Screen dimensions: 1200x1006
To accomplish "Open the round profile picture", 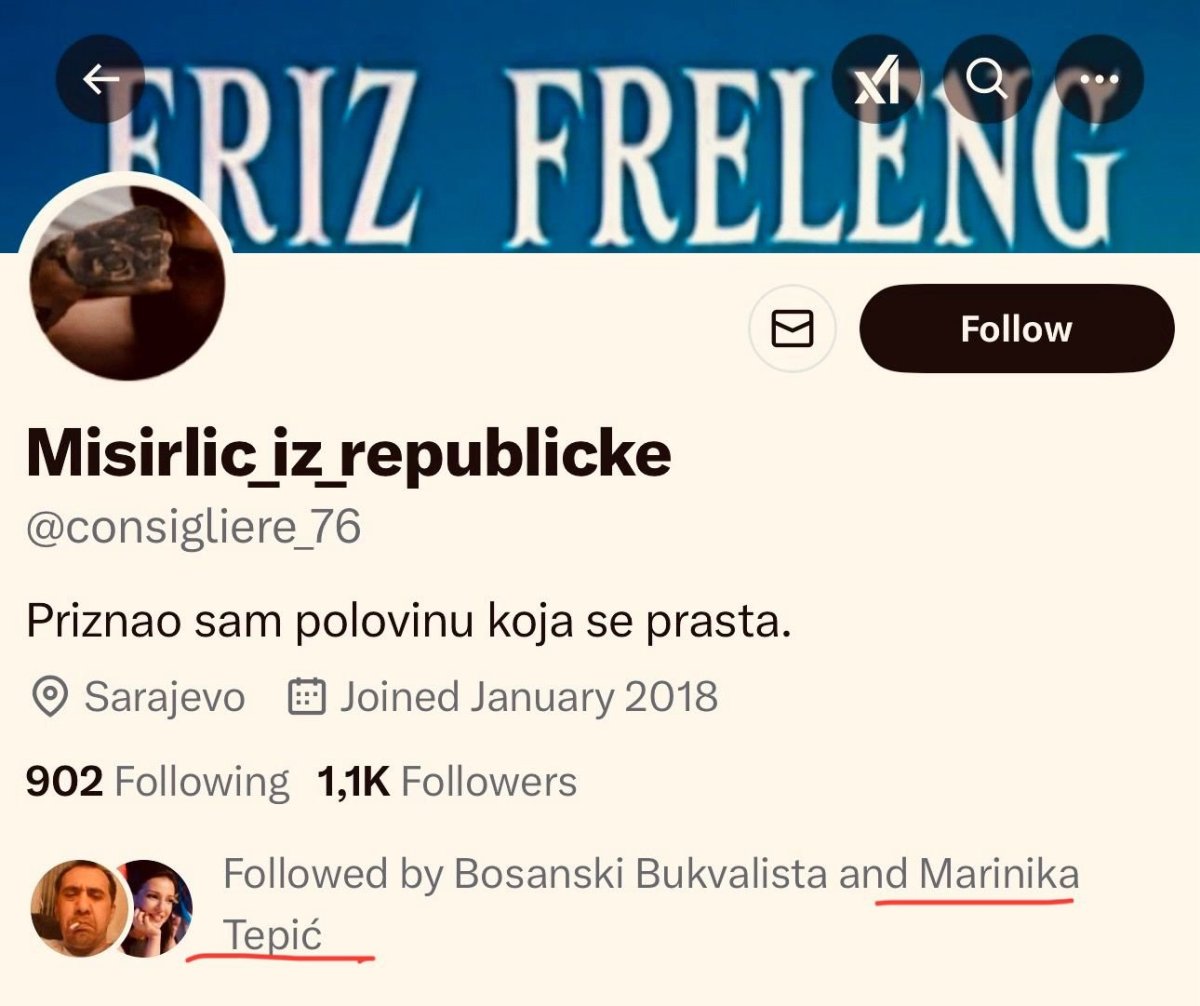I will 127,282.
